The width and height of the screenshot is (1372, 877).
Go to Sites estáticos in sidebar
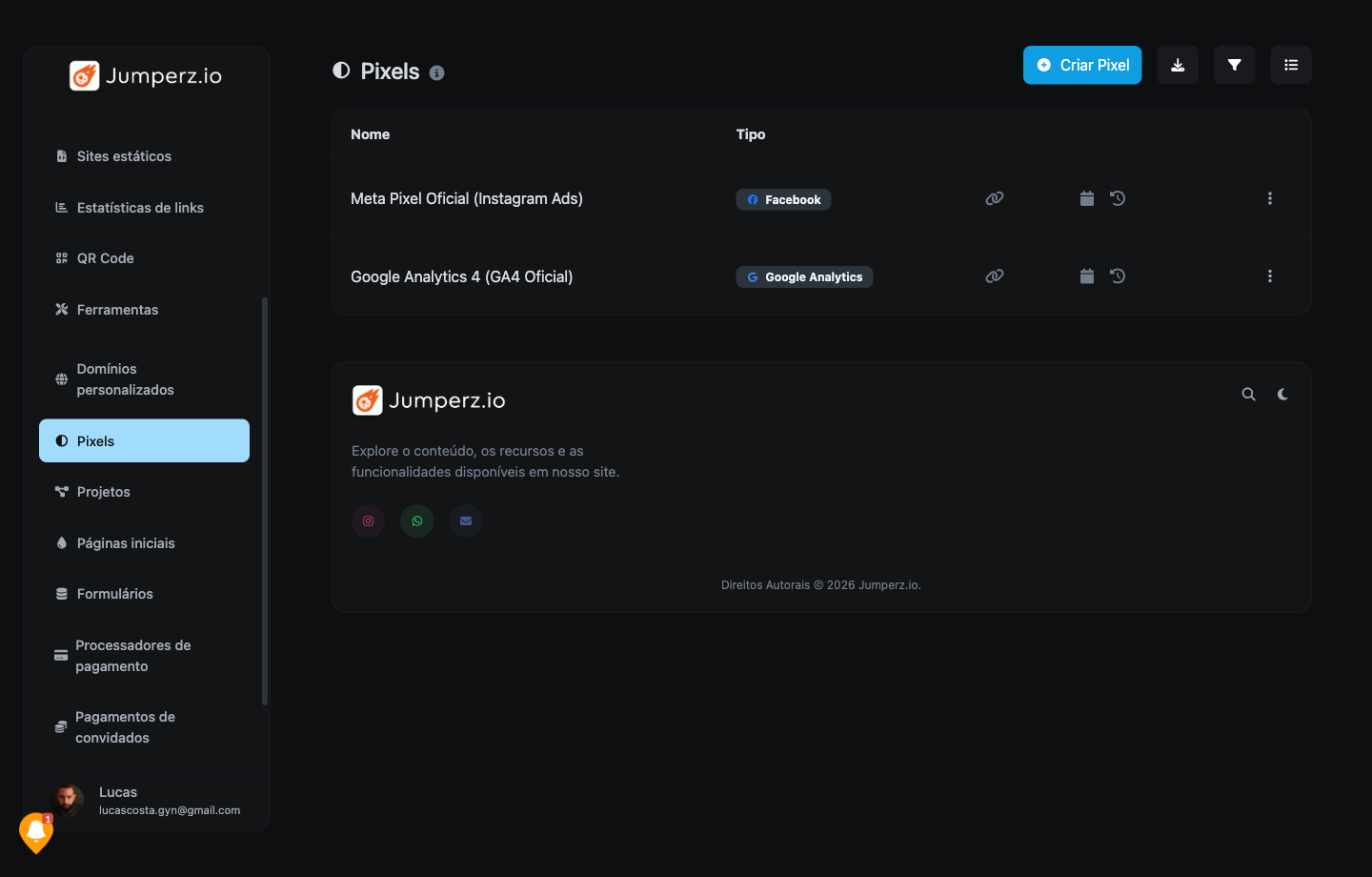[x=144, y=156]
